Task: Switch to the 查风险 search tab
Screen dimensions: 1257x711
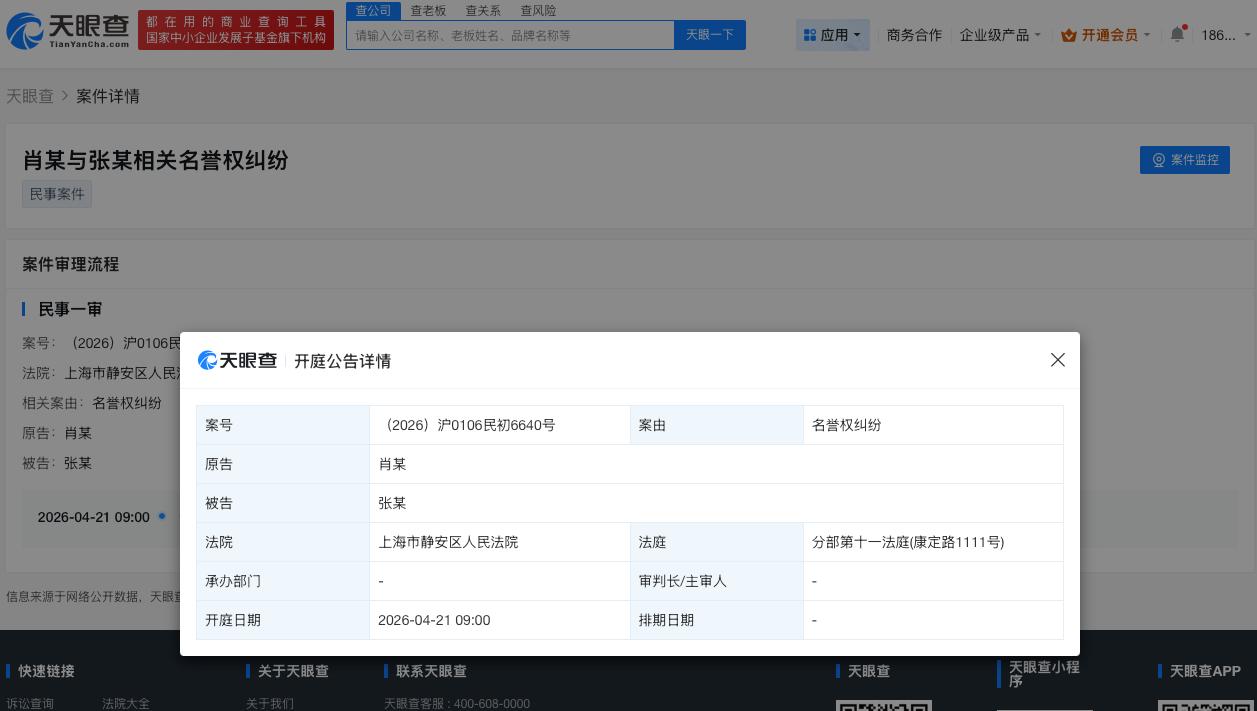Action: (538, 10)
